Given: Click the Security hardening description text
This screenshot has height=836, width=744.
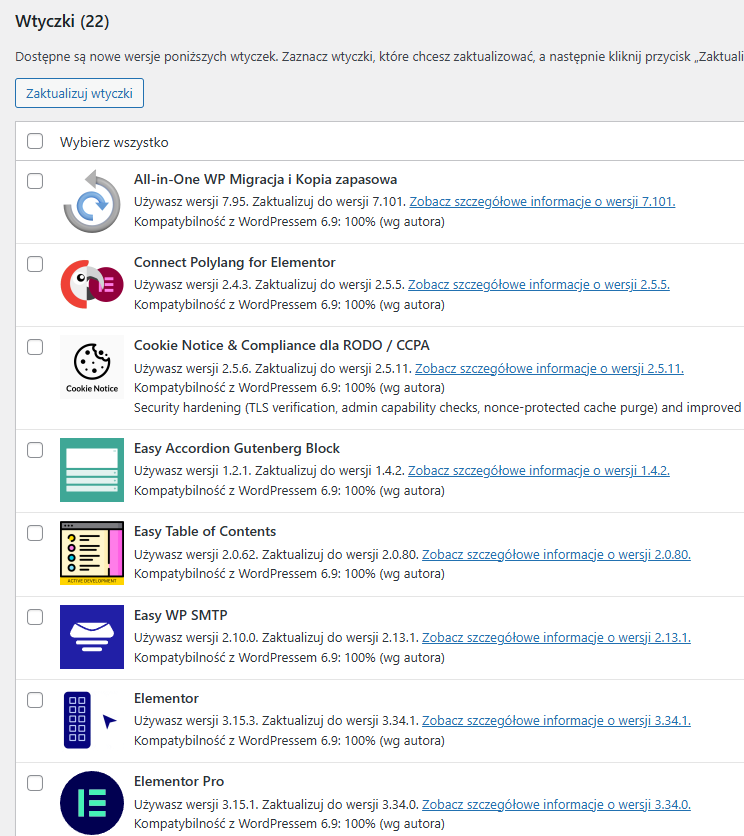Looking at the screenshot, I should click(x=437, y=408).
